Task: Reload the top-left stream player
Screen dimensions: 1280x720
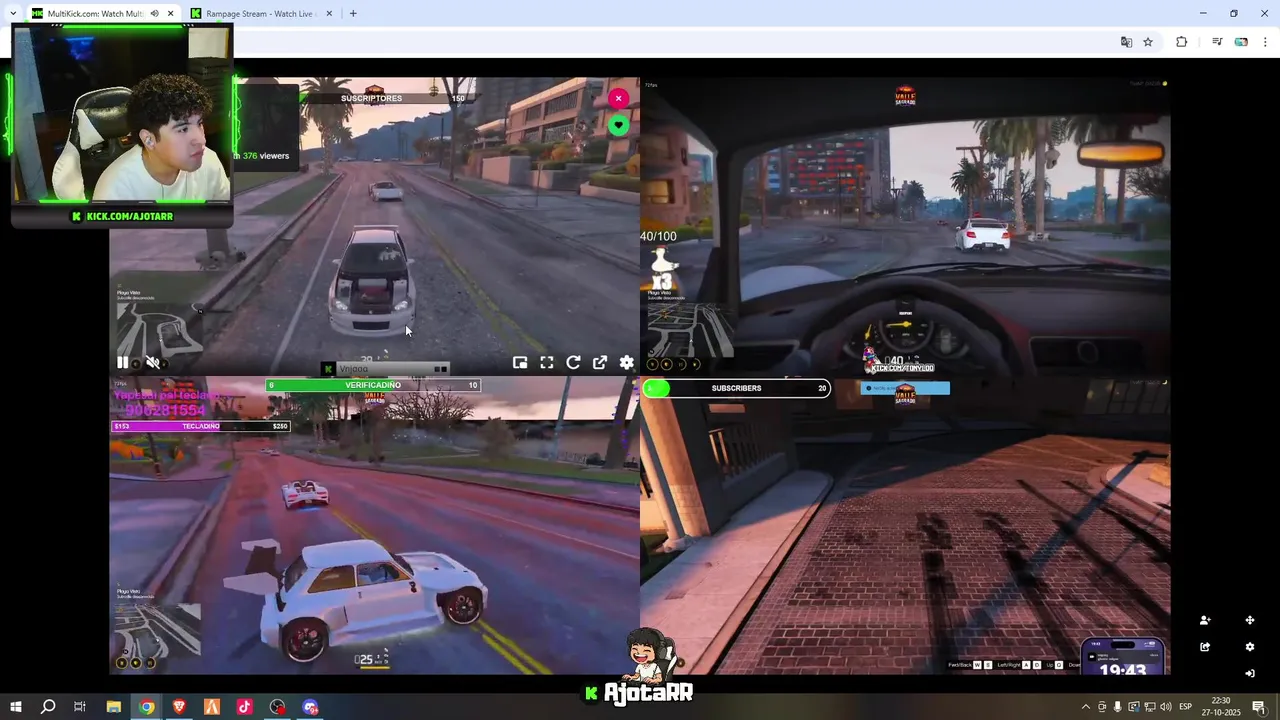Action: [x=573, y=363]
